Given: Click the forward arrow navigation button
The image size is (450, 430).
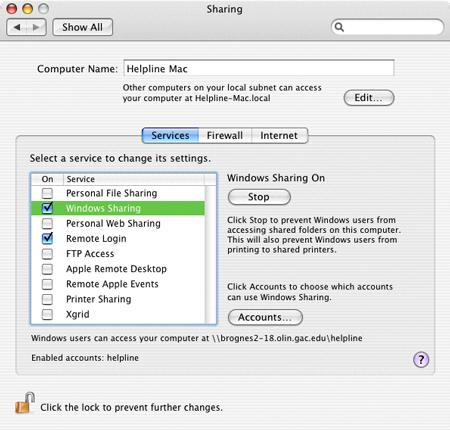Looking at the screenshot, I should pyautogui.click(x=36, y=27).
